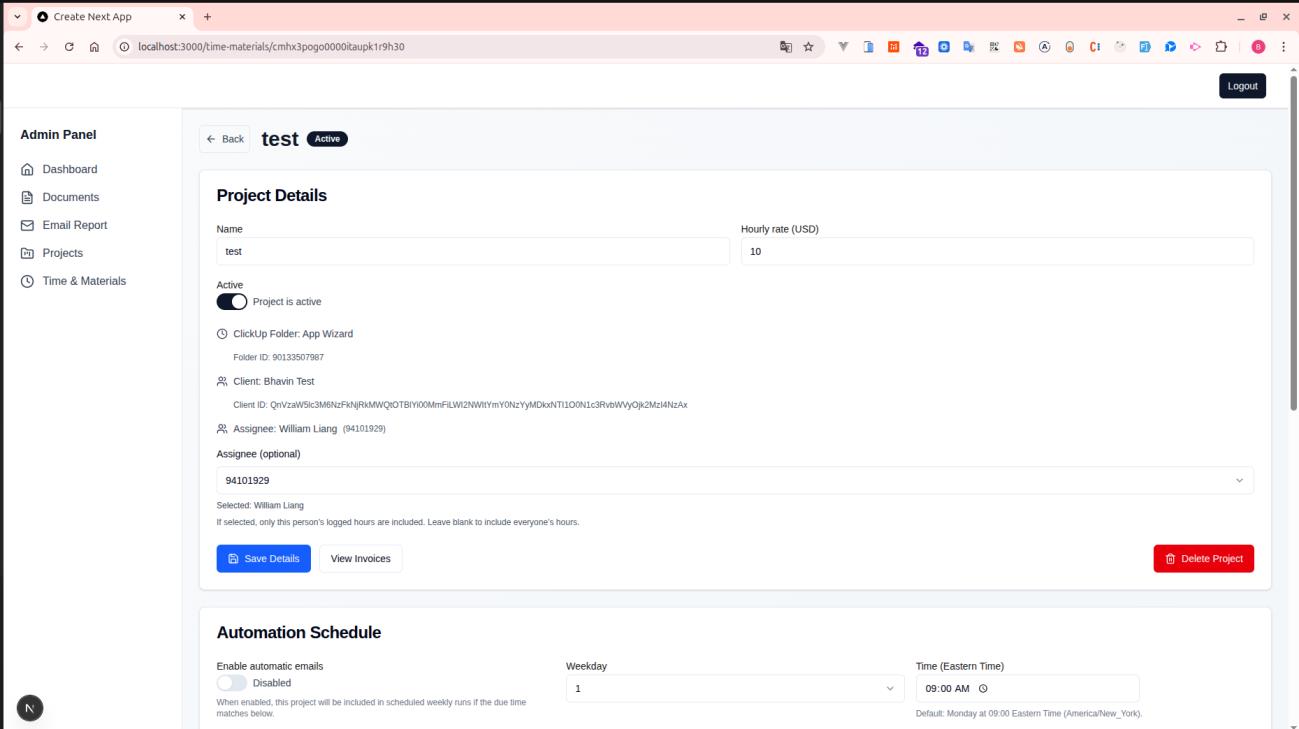Toggle off the Project is active switch

click(x=232, y=301)
